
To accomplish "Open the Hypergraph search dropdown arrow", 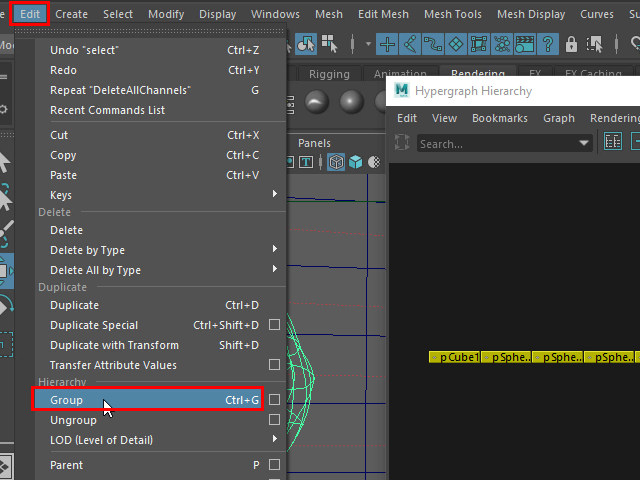I will click(584, 144).
